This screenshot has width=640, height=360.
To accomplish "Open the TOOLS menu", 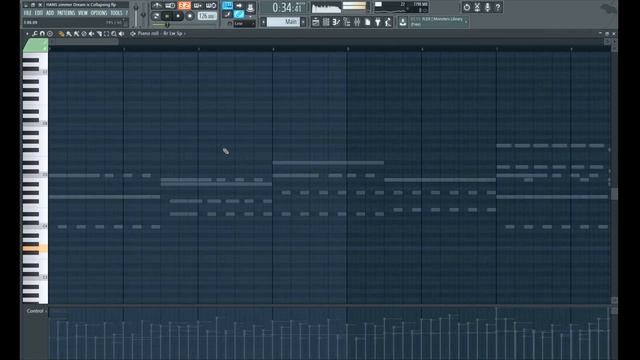I will (116, 13).
